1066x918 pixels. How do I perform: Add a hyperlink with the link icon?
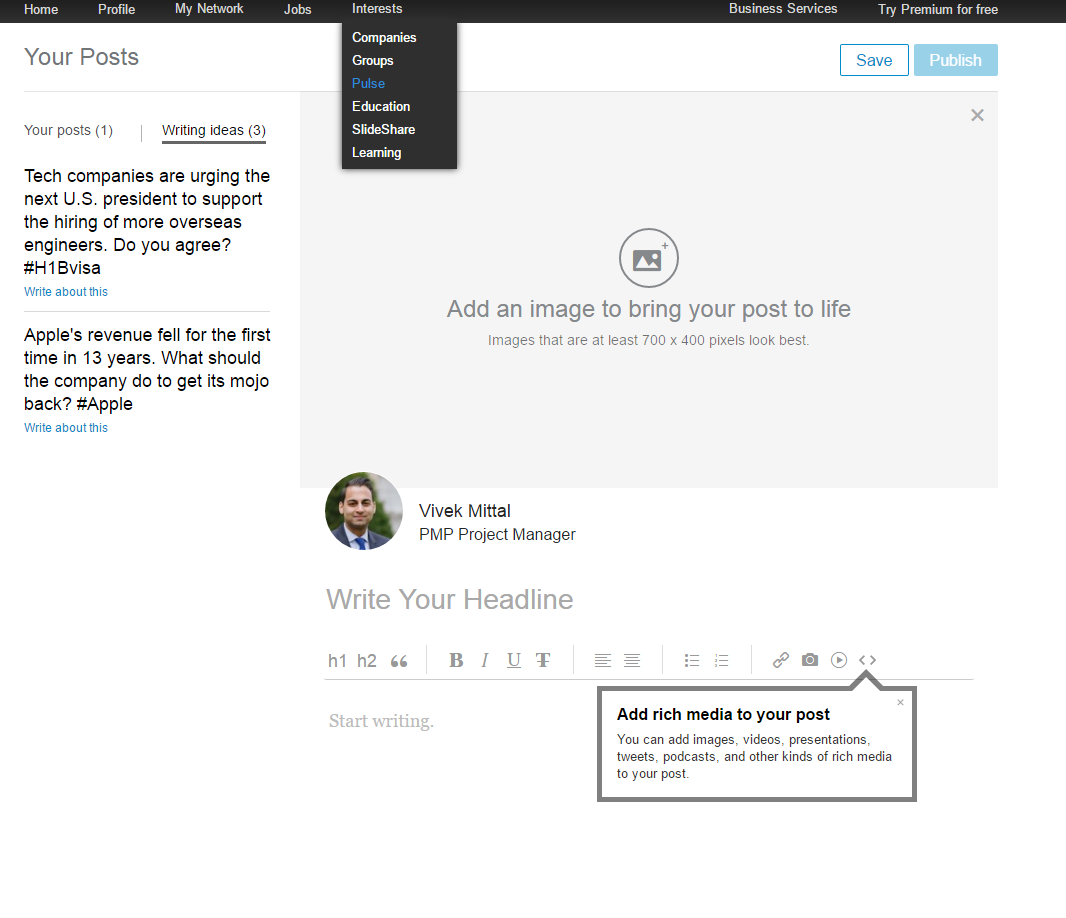pyautogui.click(x=780, y=660)
